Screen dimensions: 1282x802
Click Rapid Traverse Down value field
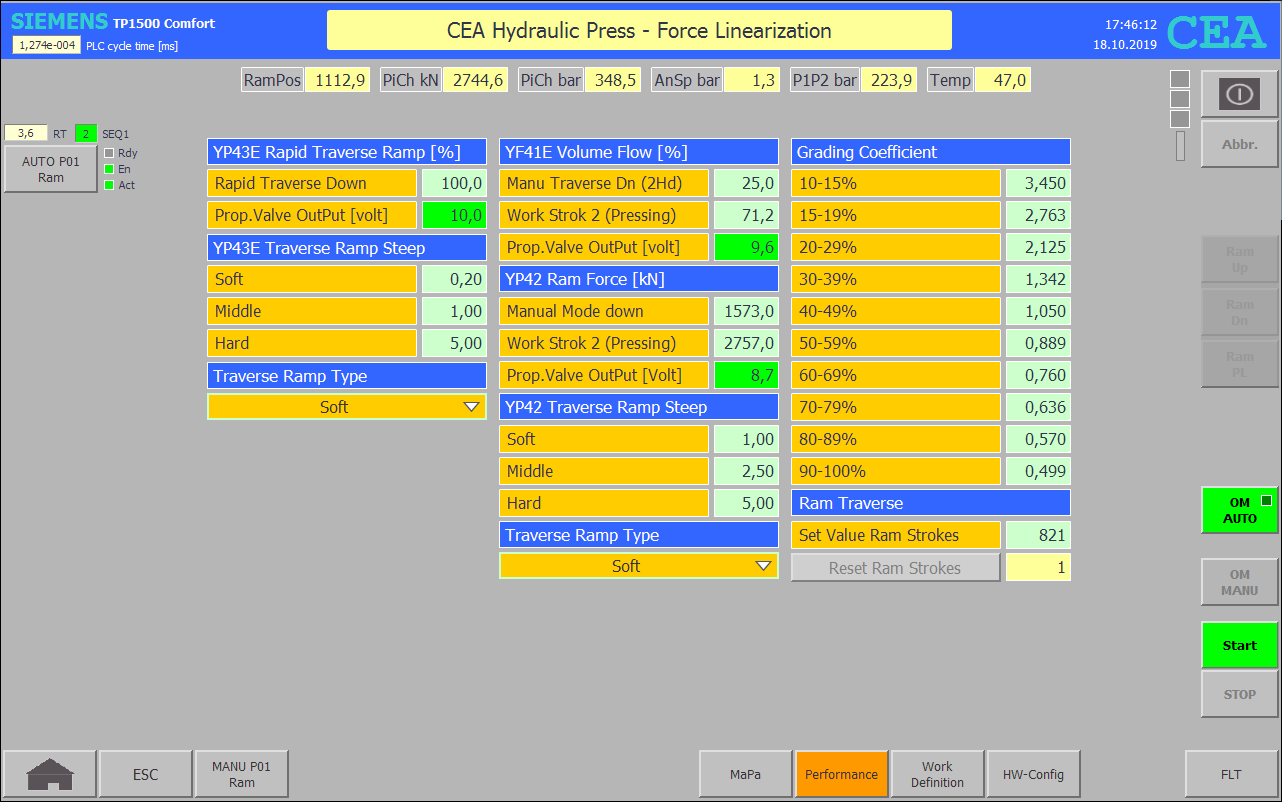pos(454,183)
